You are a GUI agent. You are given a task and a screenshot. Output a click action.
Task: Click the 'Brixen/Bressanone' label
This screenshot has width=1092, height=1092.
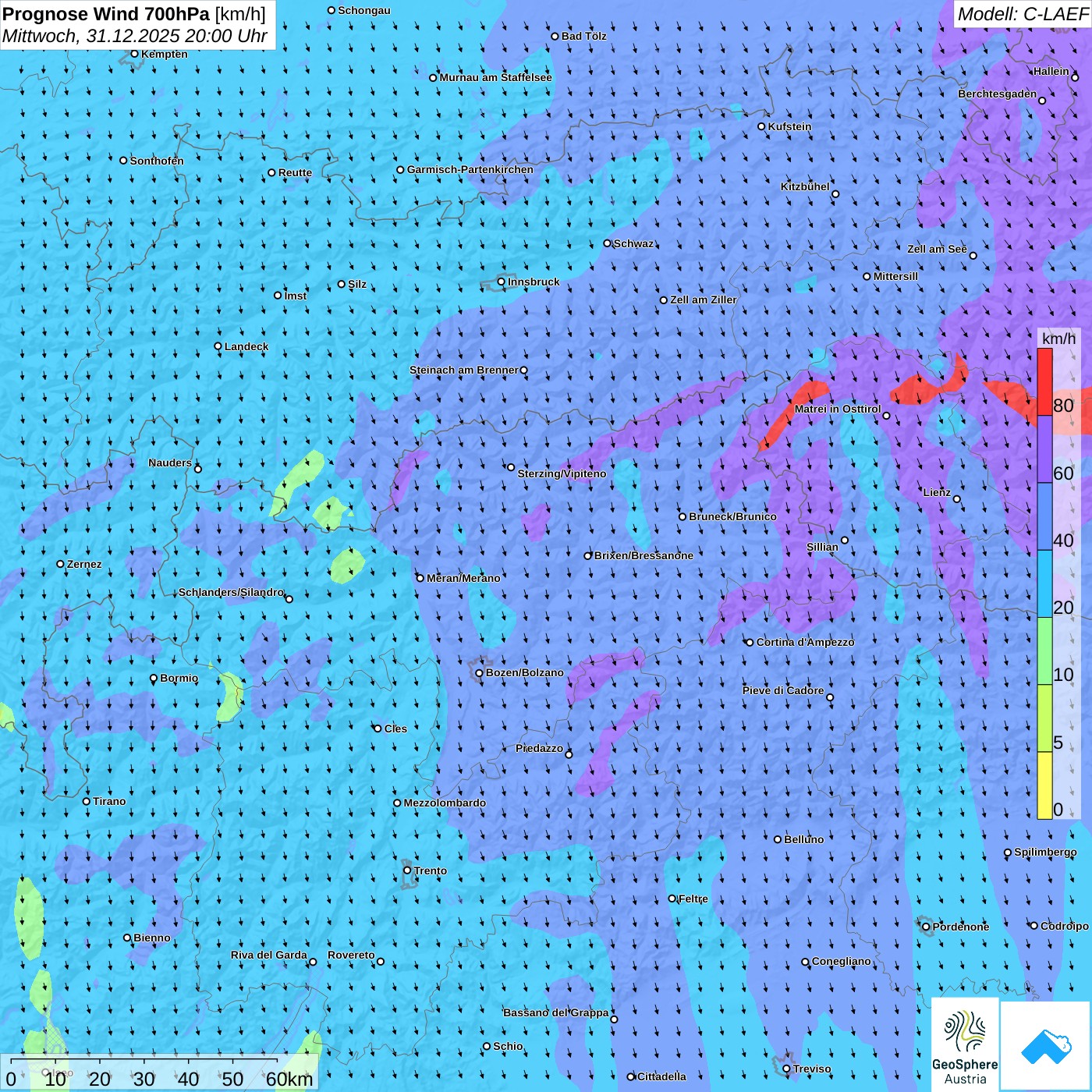(x=643, y=555)
